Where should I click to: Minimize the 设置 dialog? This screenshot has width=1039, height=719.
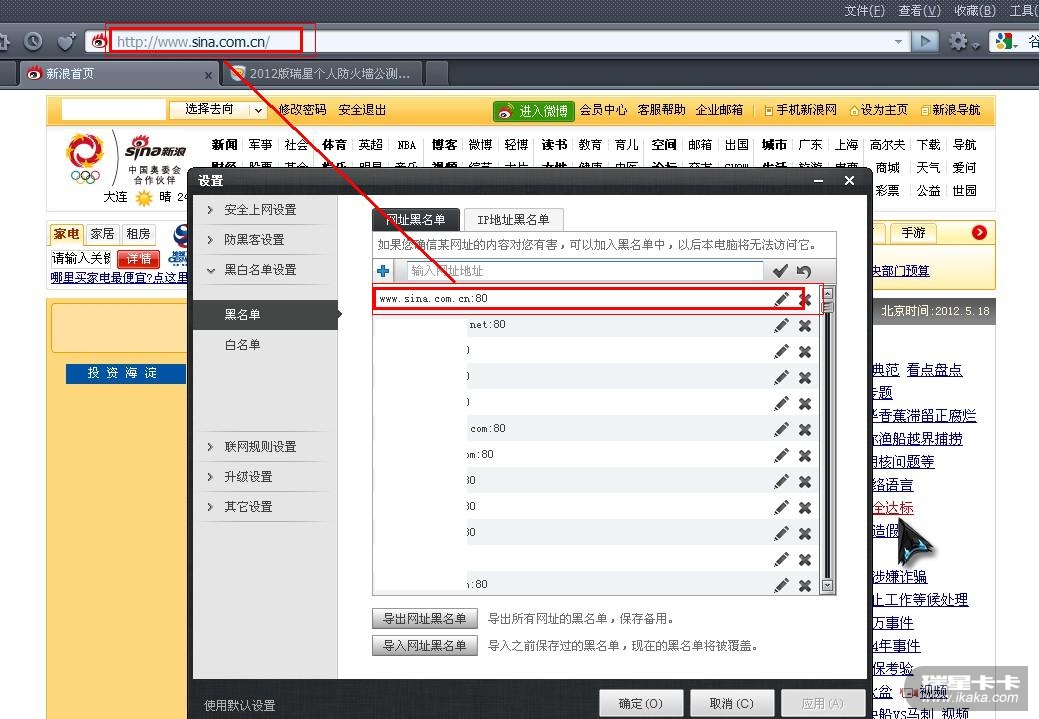[x=819, y=180]
